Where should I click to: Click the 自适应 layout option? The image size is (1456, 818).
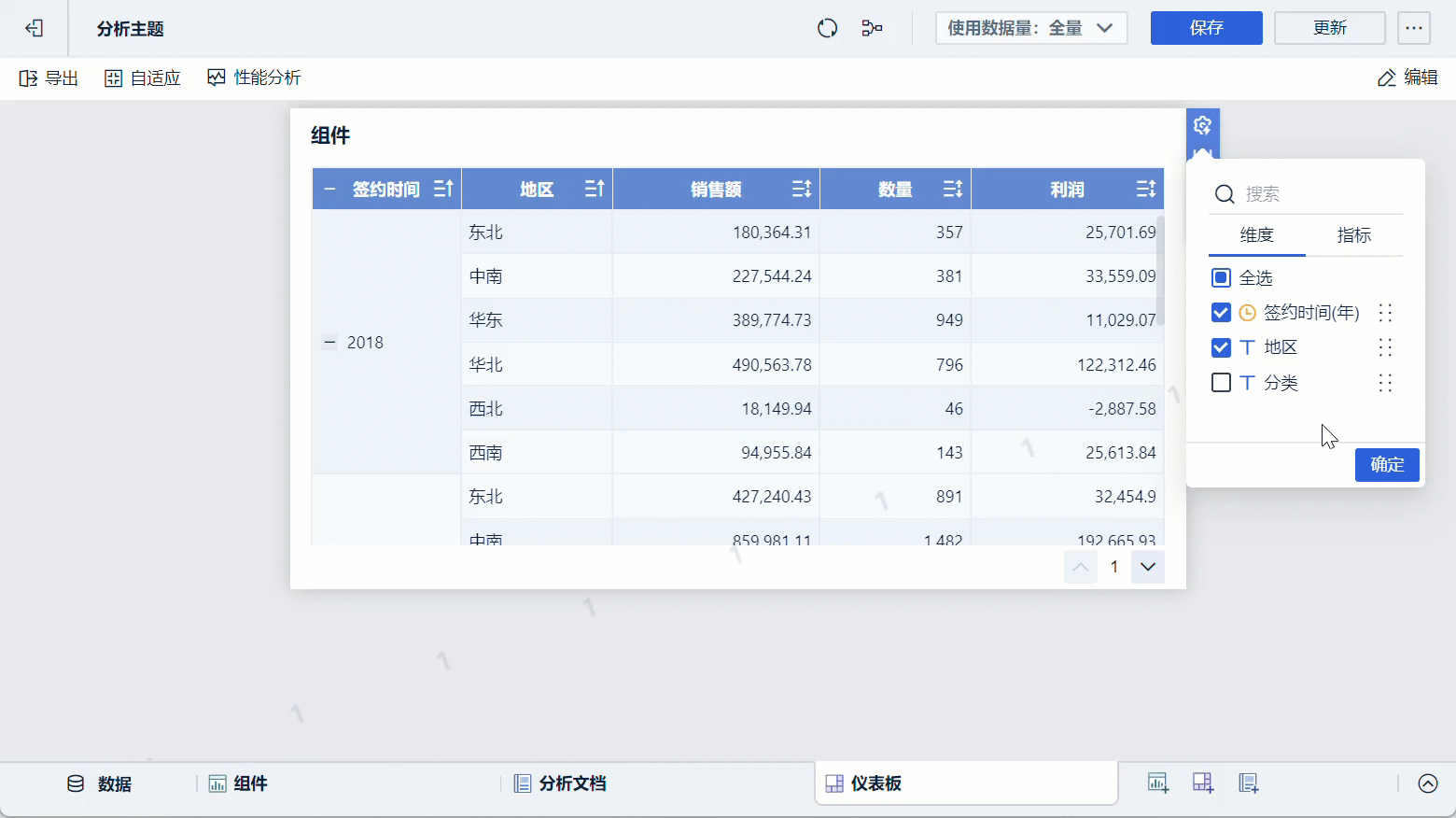click(142, 78)
